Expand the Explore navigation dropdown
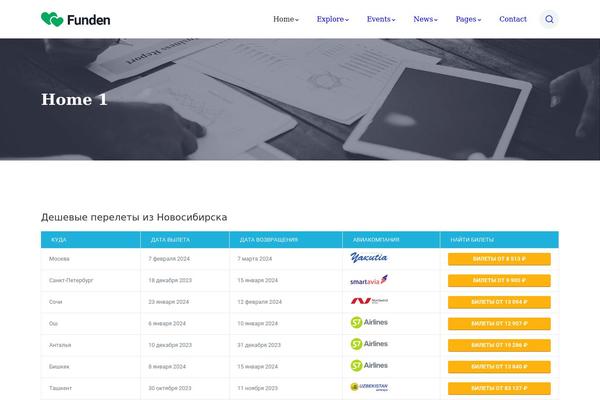The width and height of the screenshot is (600, 400). (333, 19)
